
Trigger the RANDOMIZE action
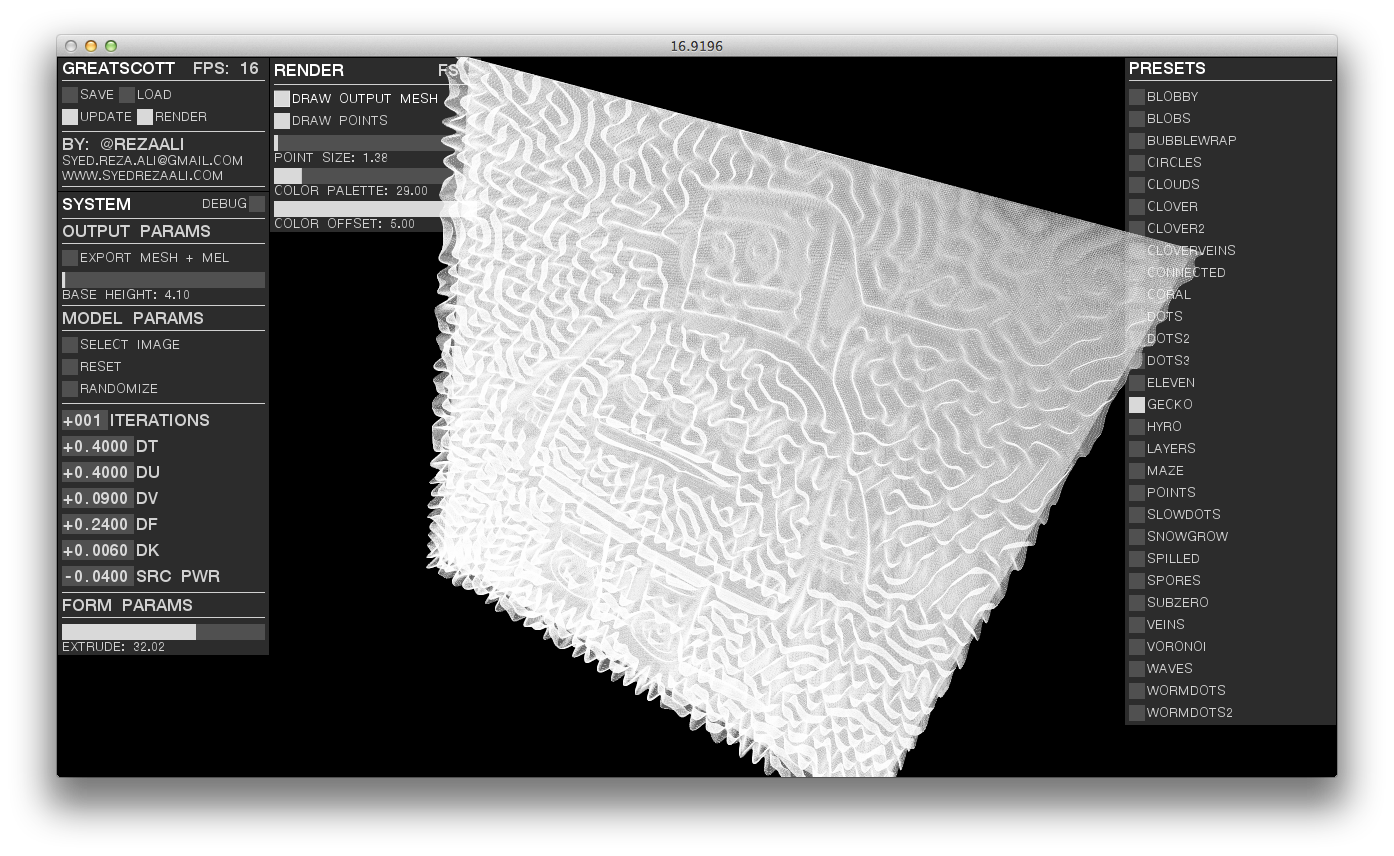70,388
